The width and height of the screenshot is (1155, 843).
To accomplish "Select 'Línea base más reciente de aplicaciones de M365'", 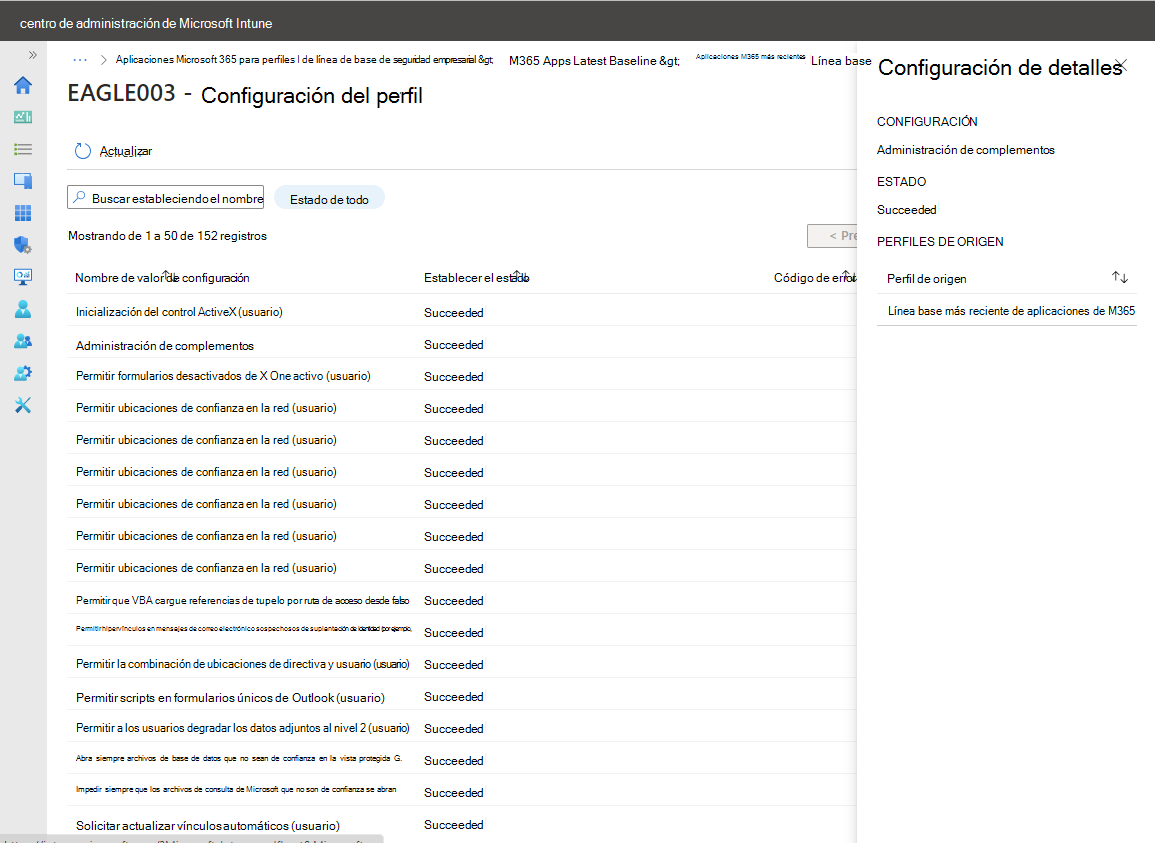I will click(1011, 311).
